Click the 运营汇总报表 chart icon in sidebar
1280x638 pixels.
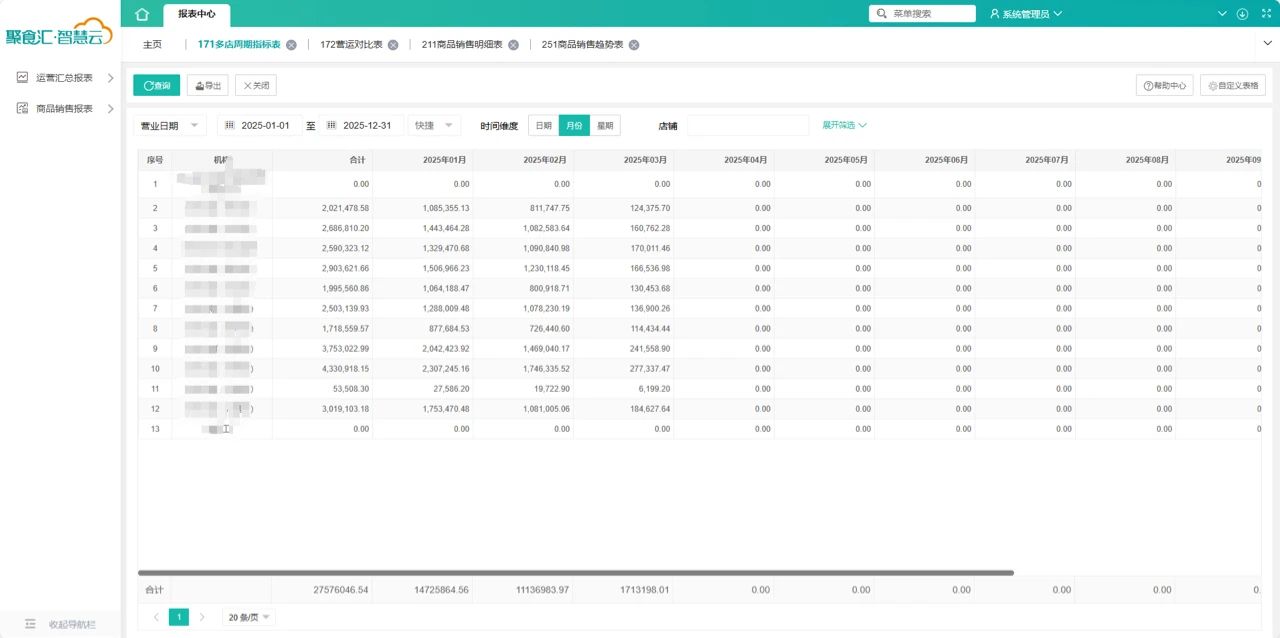pos(22,77)
